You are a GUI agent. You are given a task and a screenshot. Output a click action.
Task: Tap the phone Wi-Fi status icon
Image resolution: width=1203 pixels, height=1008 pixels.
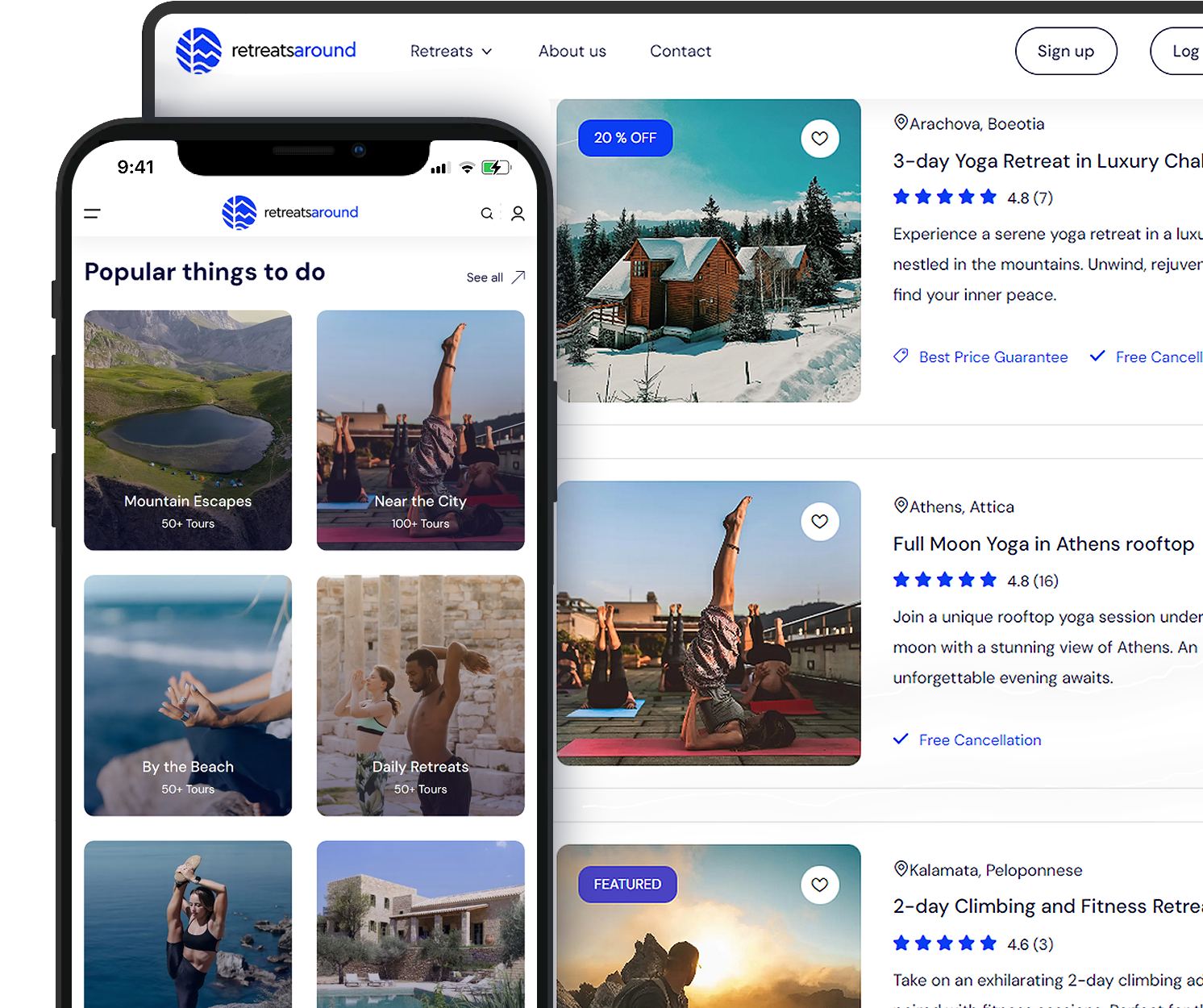[x=467, y=168]
